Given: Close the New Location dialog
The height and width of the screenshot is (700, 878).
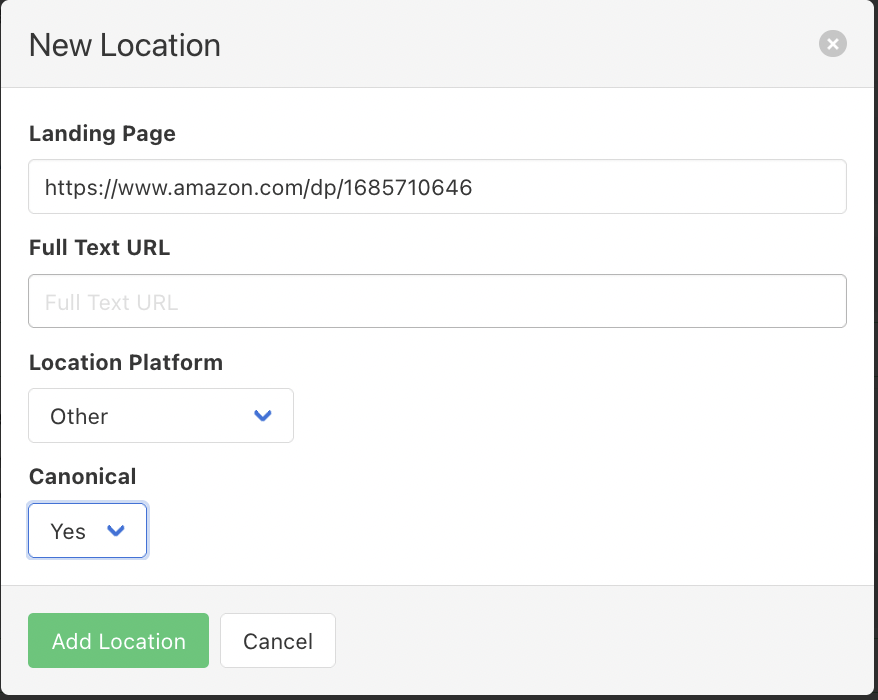Looking at the screenshot, I should [832, 44].
